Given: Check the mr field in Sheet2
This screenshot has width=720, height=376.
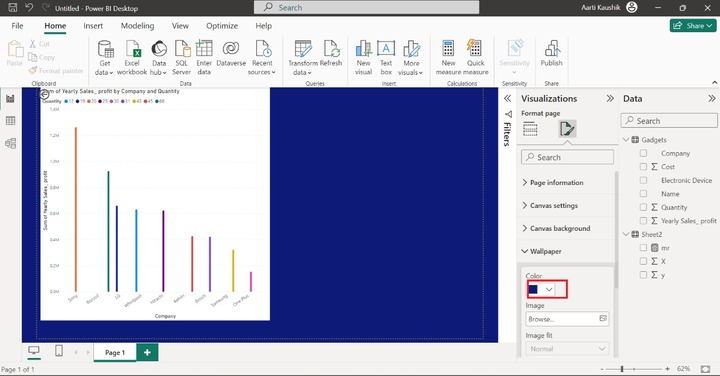Looking at the screenshot, I should (x=643, y=248).
